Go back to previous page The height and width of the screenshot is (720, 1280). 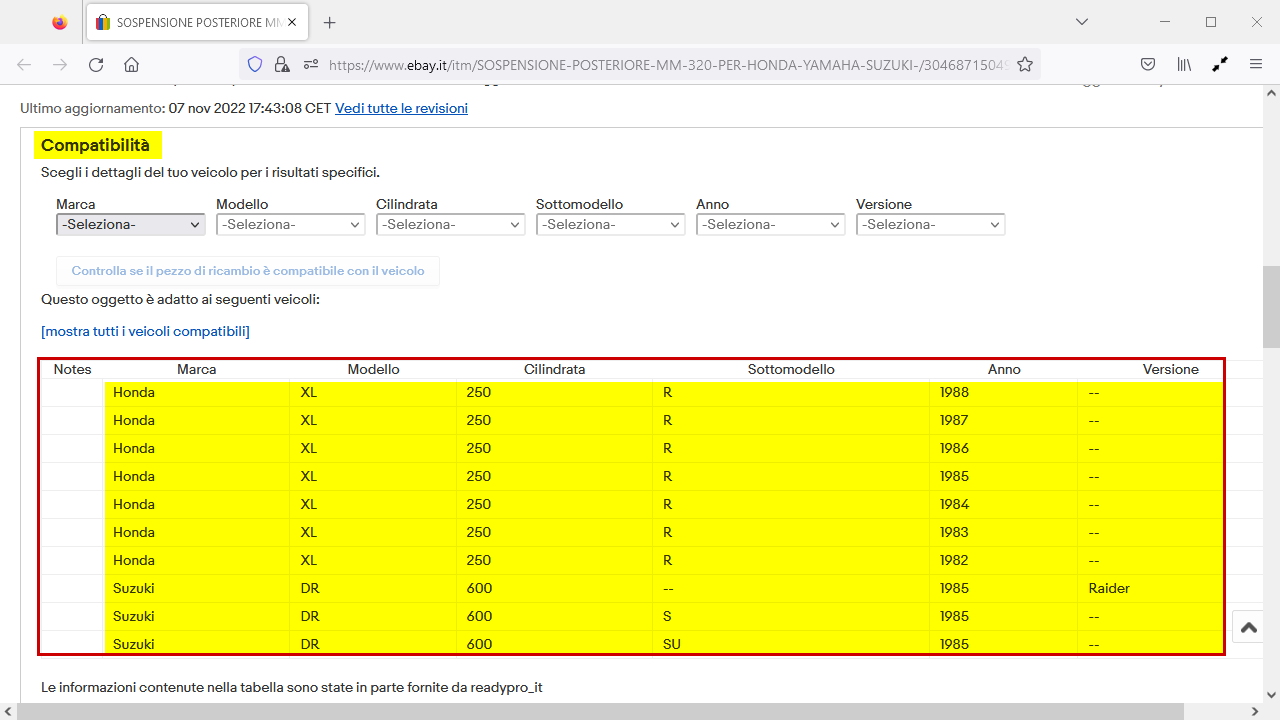tap(24, 64)
